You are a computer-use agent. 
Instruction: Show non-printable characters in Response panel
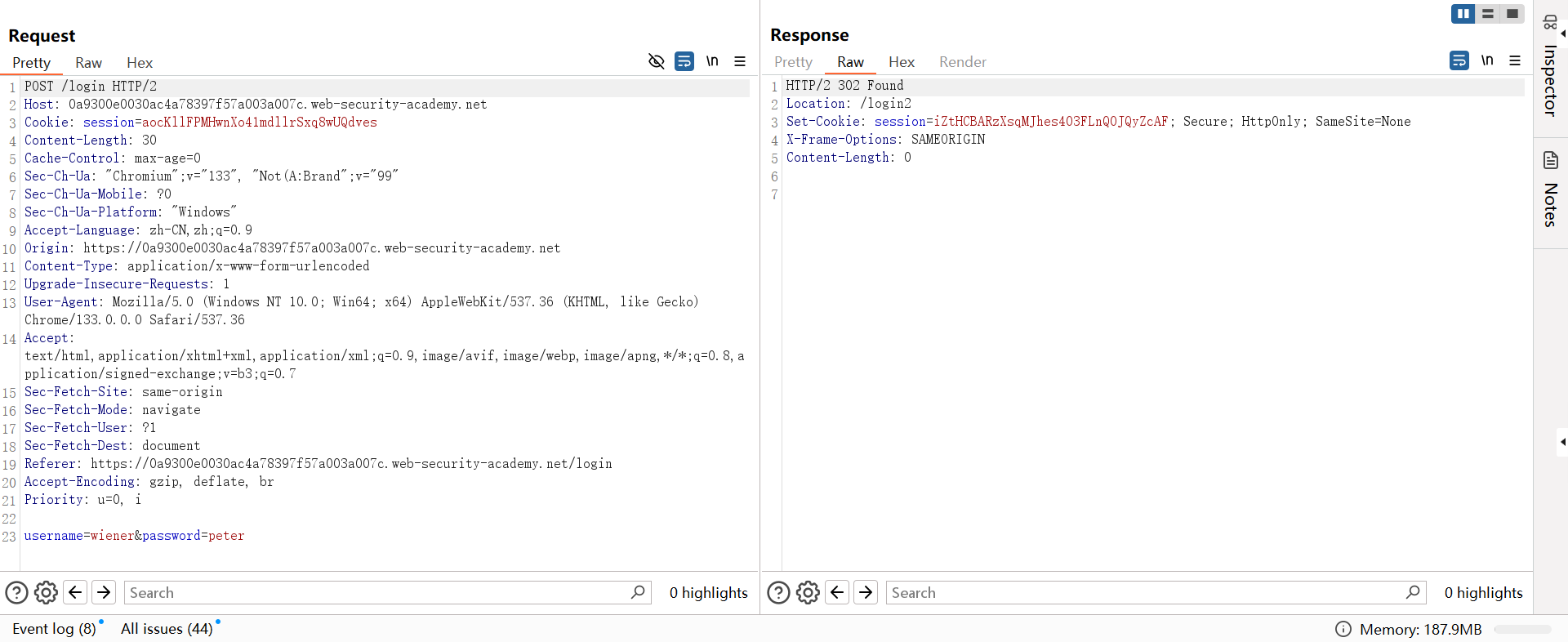click(1487, 60)
